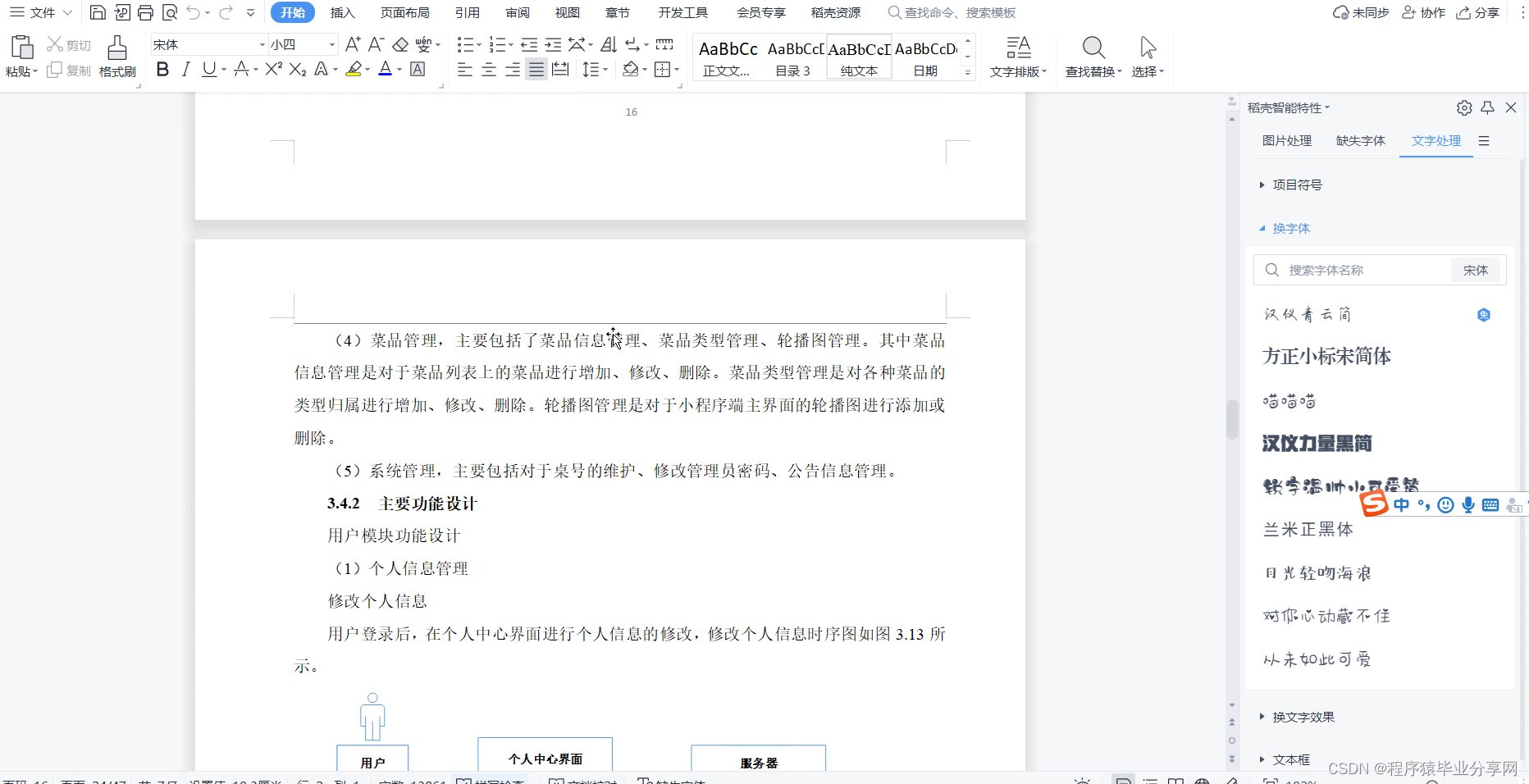Click the 协作 collaborate button
Viewport: 1529px width, 784px height.
(x=1424, y=12)
